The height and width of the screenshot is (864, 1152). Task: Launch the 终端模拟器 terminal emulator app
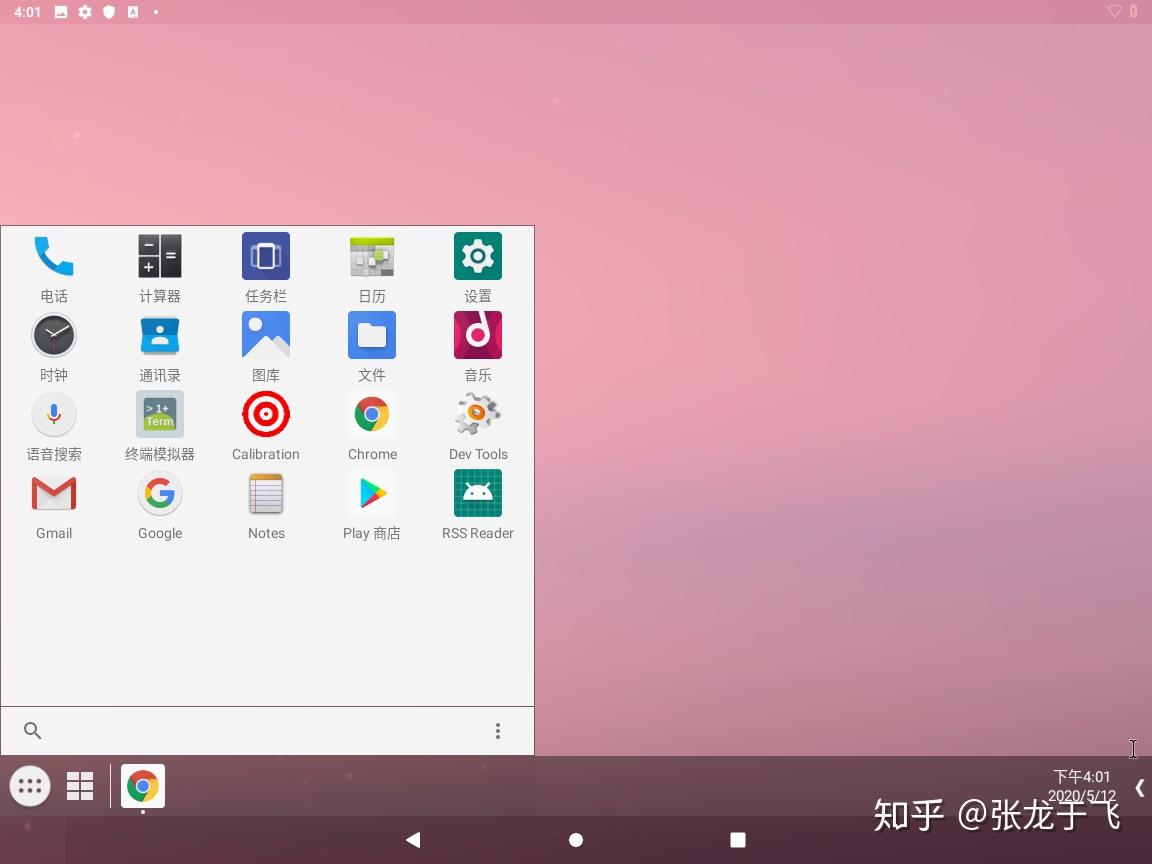coord(159,414)
